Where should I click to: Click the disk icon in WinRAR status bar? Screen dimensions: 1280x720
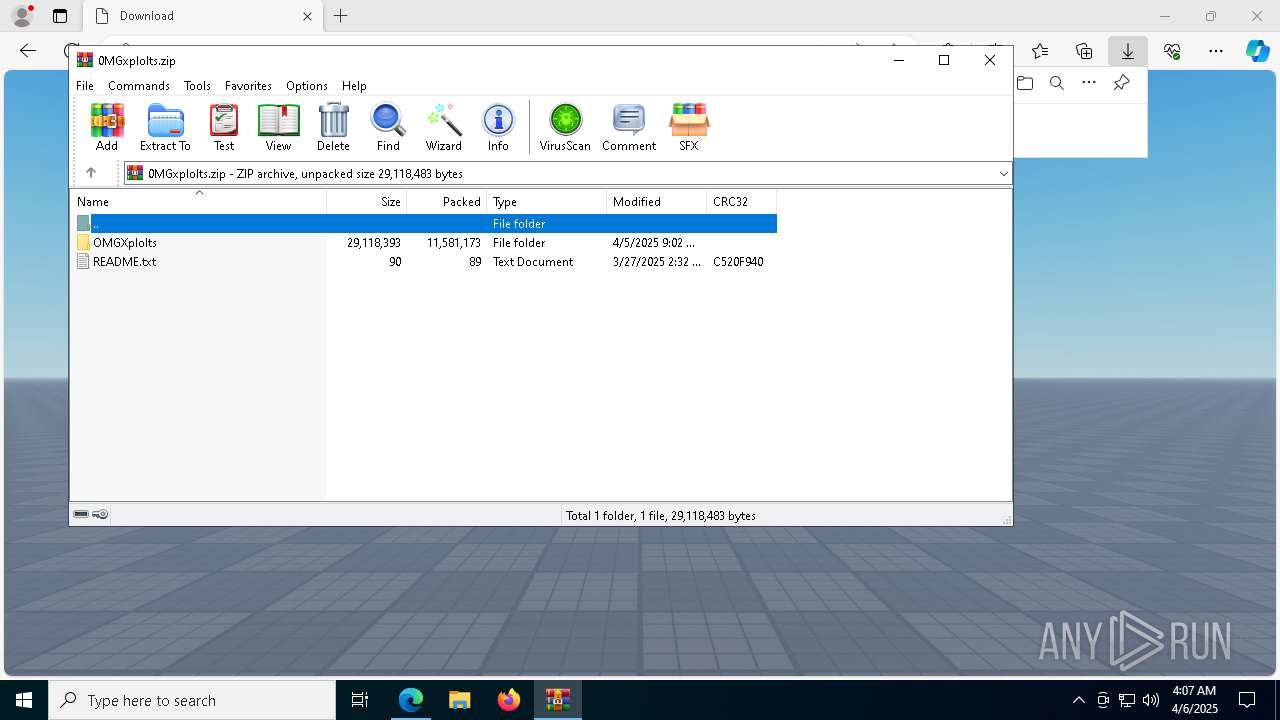pos(81,514)
